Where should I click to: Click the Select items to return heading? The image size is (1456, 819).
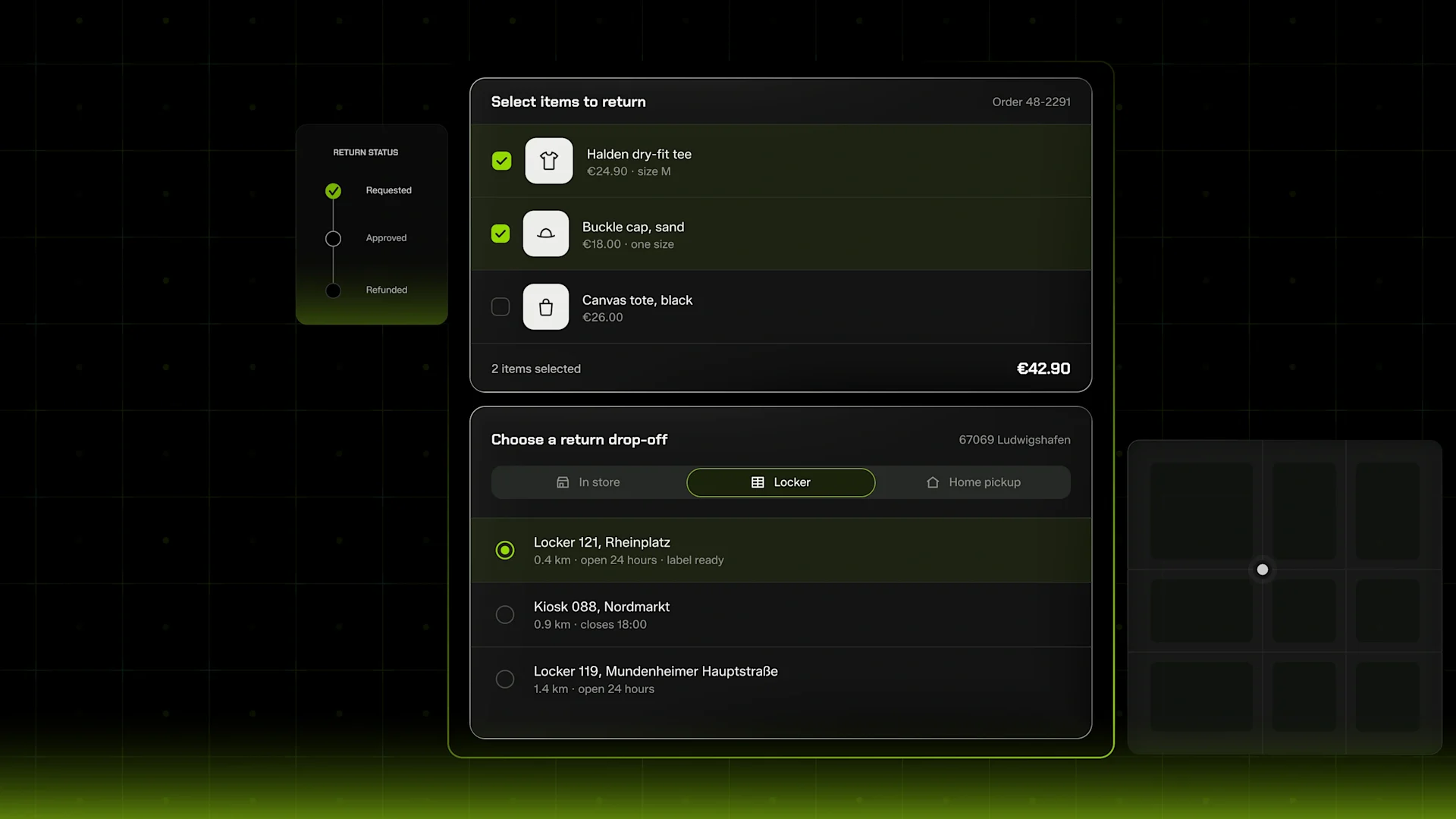click(x=569, y=102)
